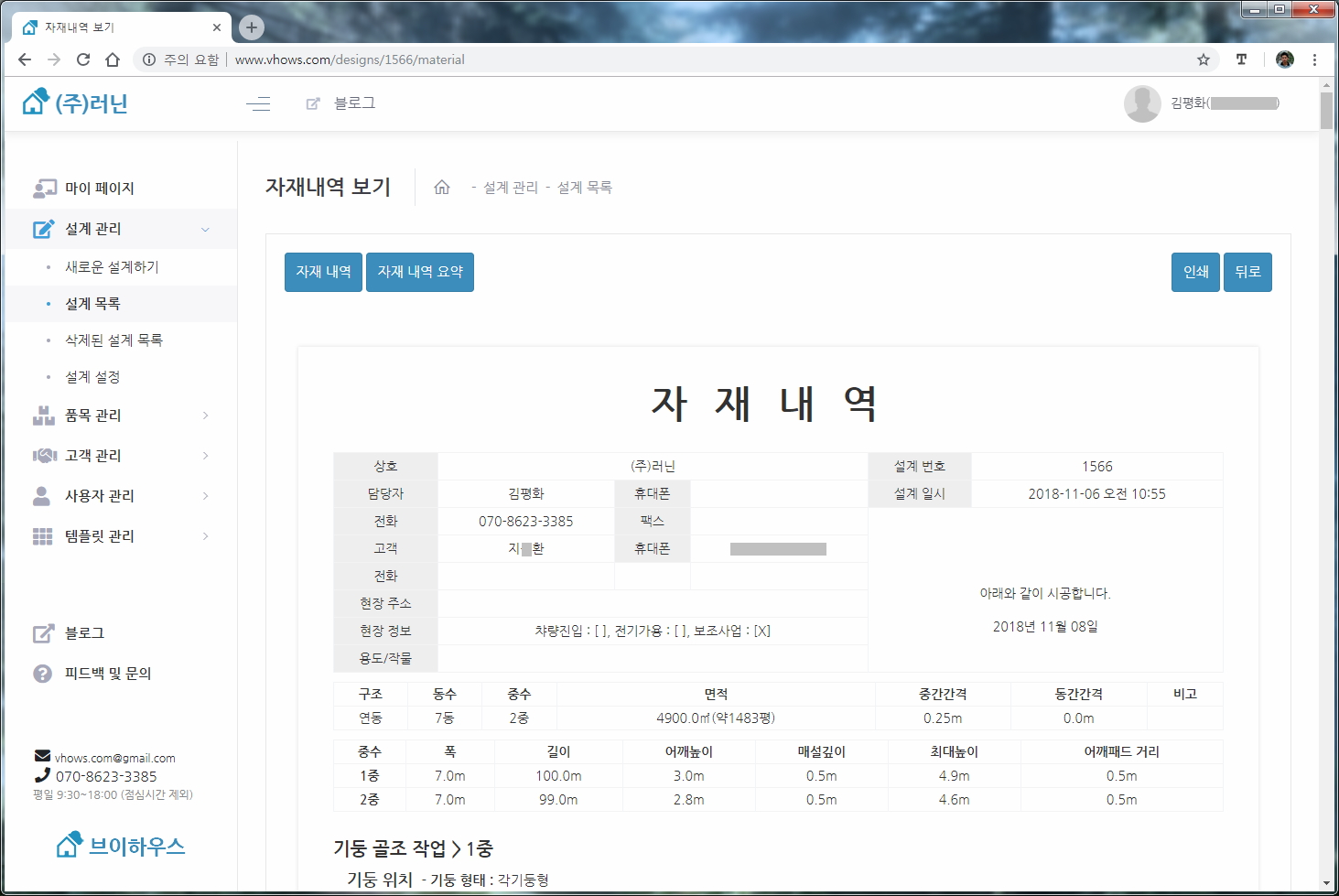Viewport: 1339px width, 896px height.
Task: Select 새로운 설계하기 in the sidebar
Action: [x=112, y=267]
